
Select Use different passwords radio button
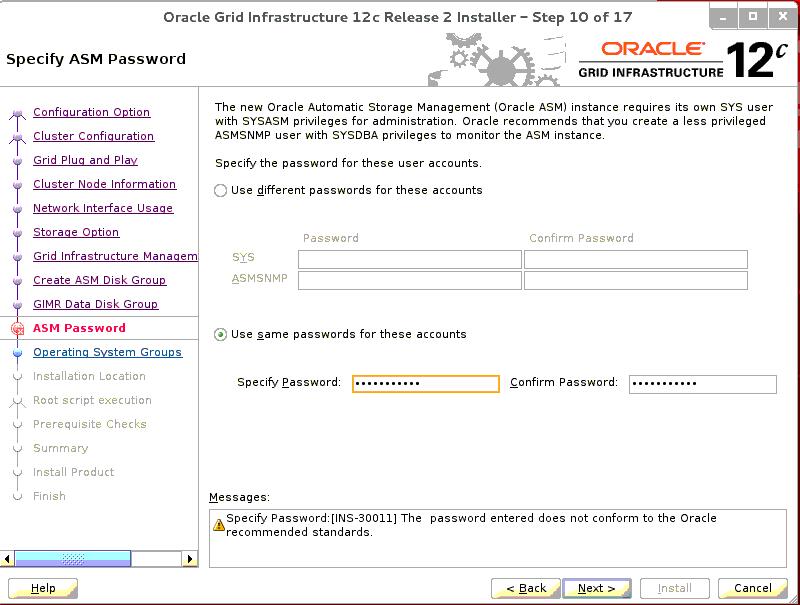point(220,191)
